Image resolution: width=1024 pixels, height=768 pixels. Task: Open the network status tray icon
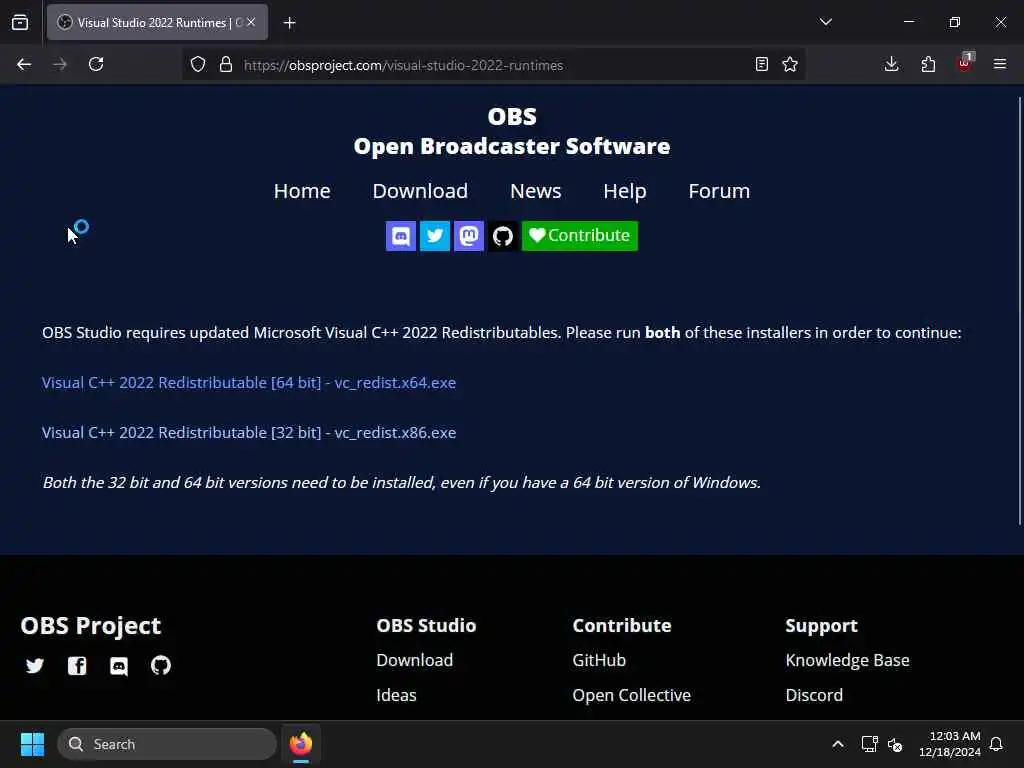coord(869,744)
